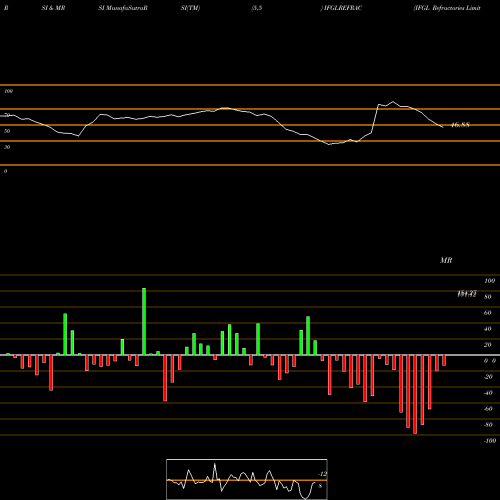Click the MR axis label 60

488,313
